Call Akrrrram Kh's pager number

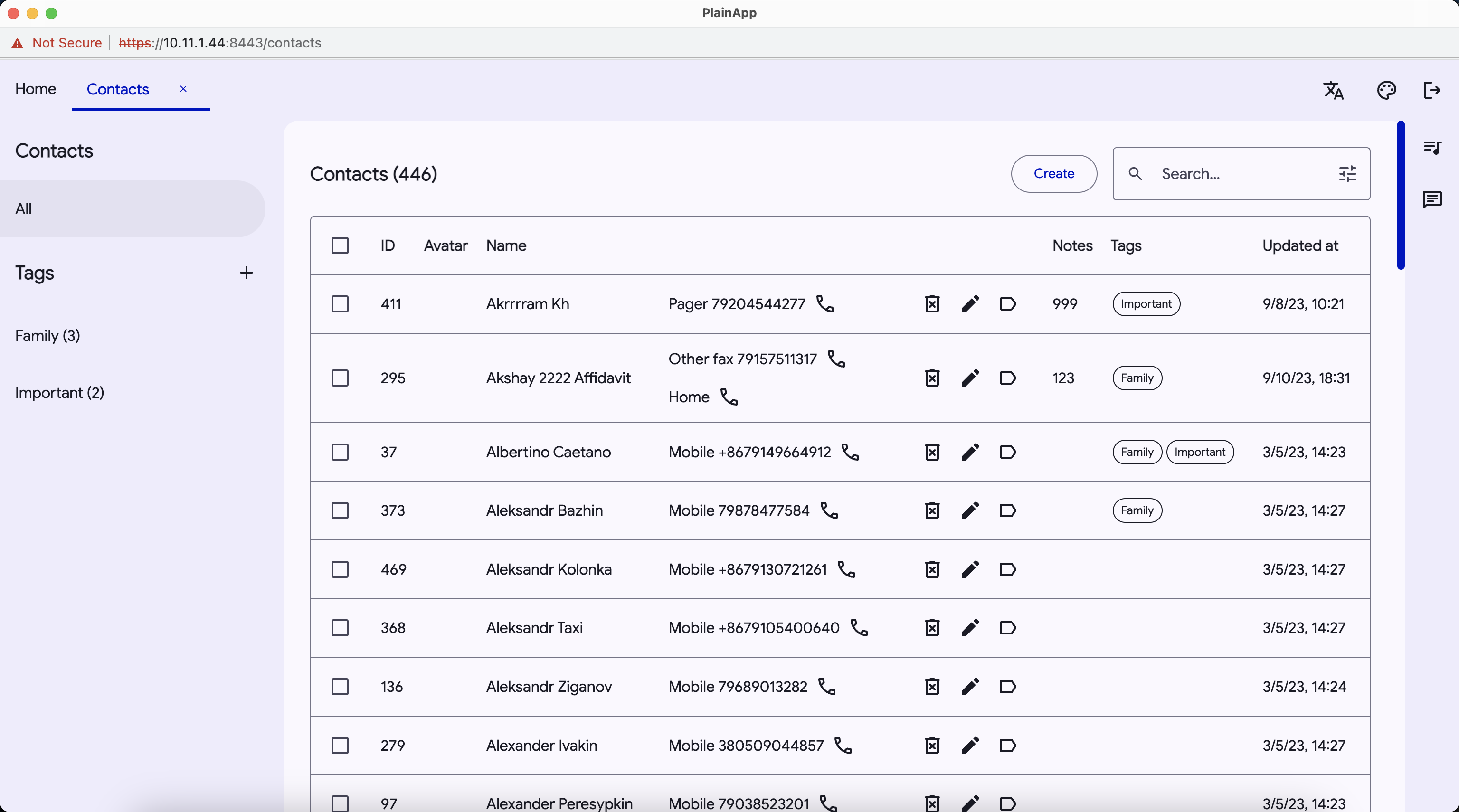(x=824, y=303)
